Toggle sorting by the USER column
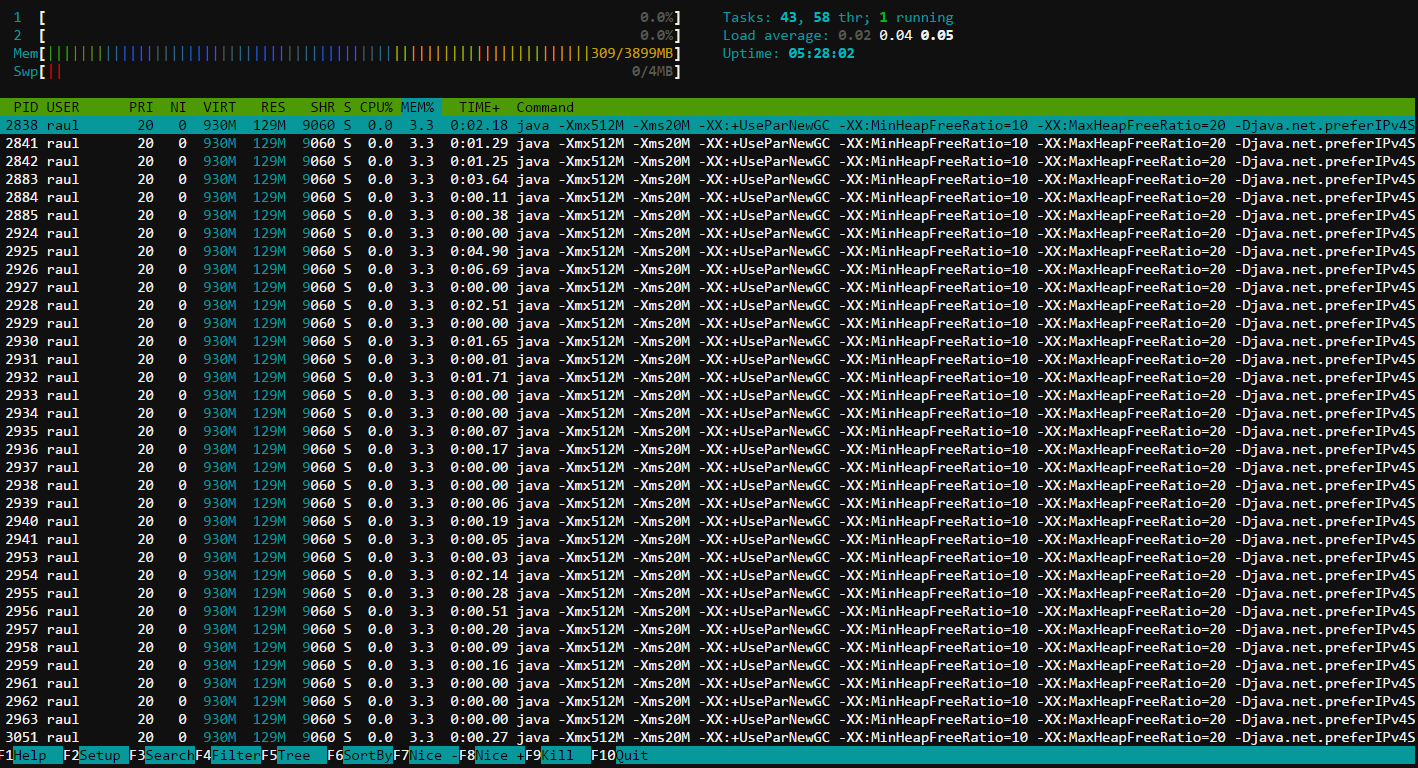 [x=58, y=107]
